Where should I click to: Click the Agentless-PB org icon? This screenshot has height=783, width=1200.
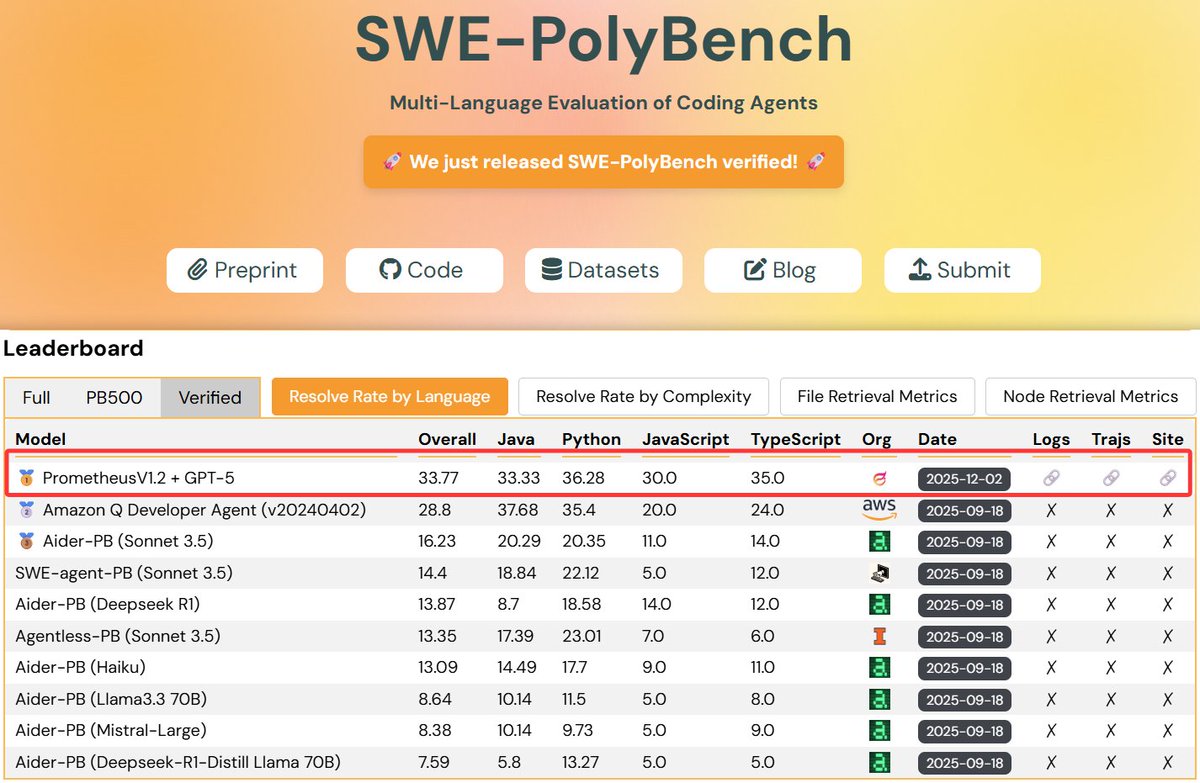[x=879, y=637]
